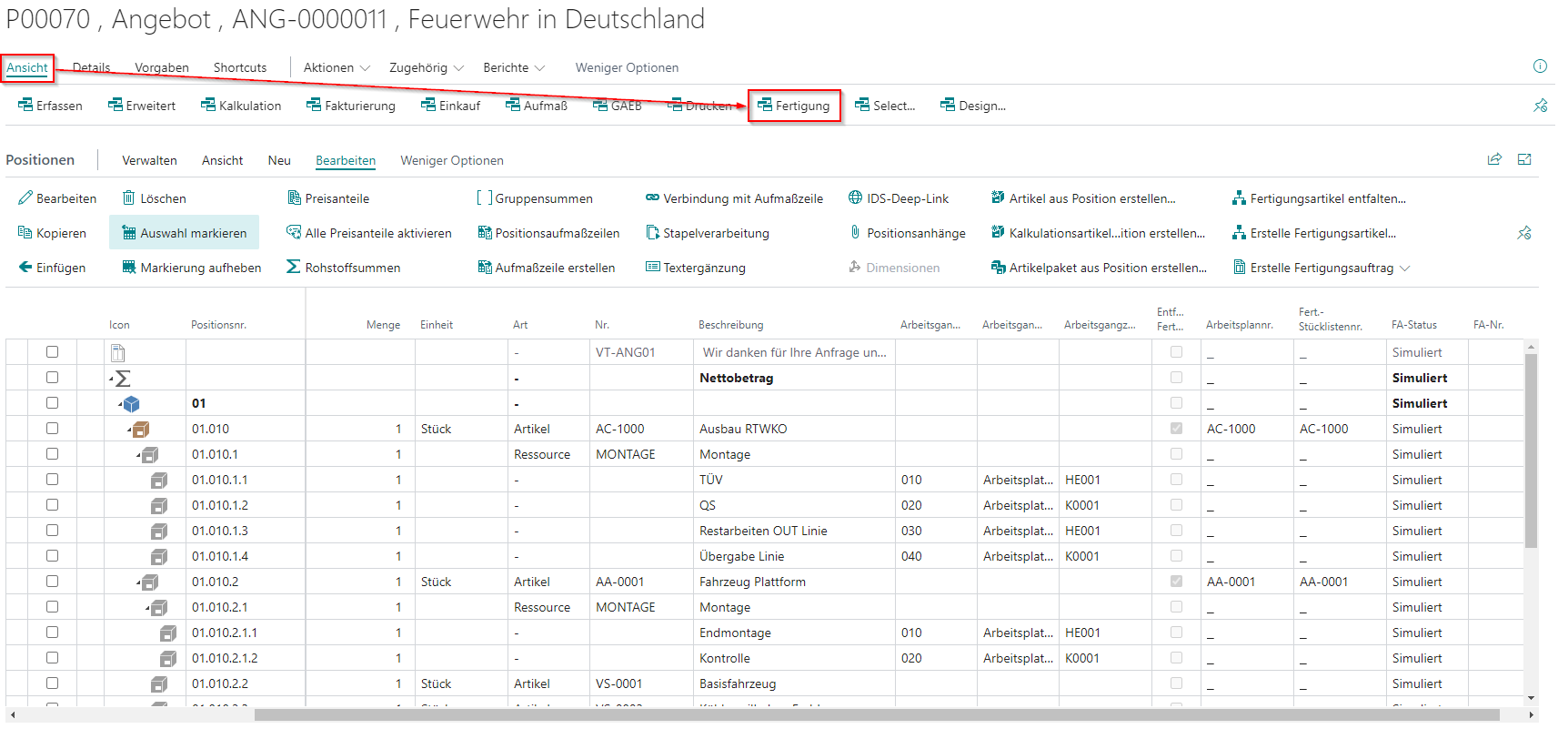The image size is (1568, 729).
Task: Select the checkbox of the Nettobetrag row
Action: click(x=52, y=378)
